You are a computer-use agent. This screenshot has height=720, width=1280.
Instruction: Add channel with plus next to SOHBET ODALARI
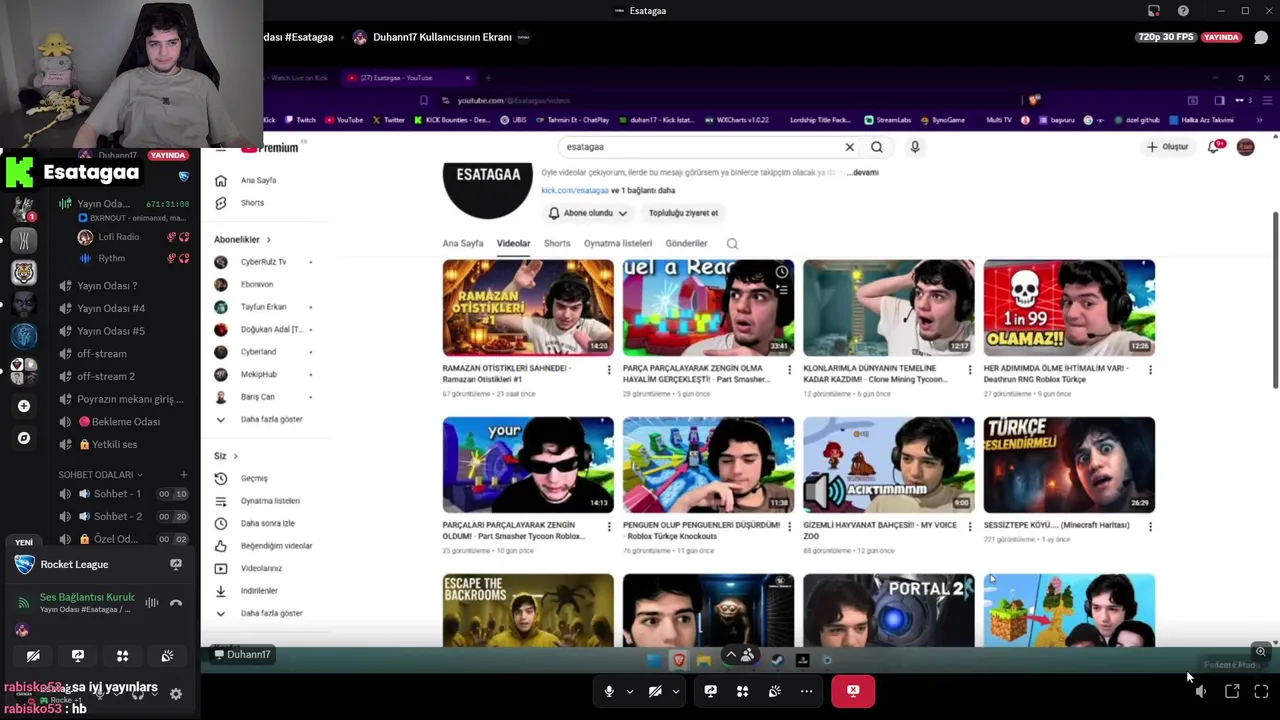pyautogui.click(x=184, y=475)
